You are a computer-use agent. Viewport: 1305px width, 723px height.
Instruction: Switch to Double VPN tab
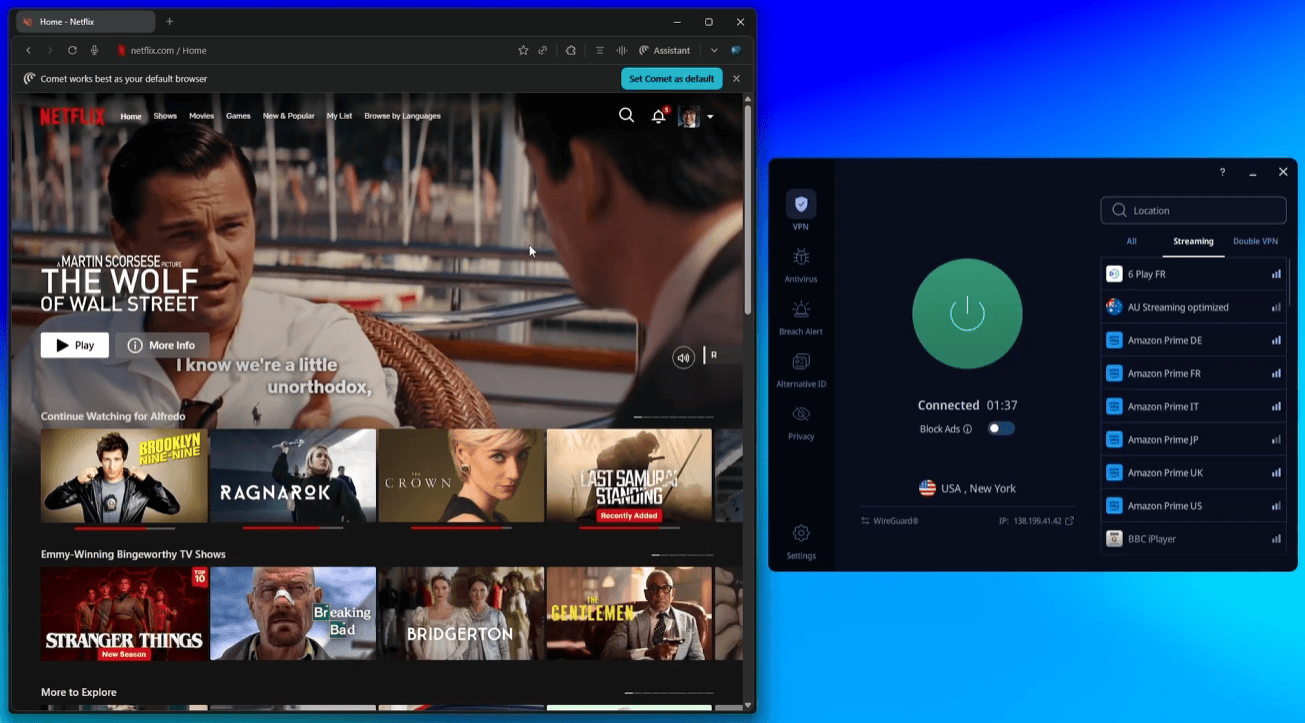[1255, 241]
